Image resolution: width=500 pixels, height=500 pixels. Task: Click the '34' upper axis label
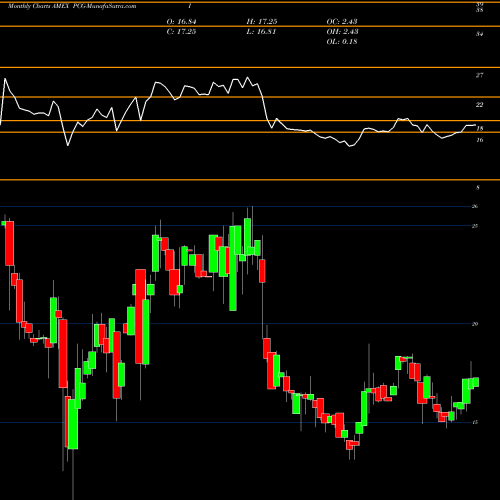(x=479, y=34)
